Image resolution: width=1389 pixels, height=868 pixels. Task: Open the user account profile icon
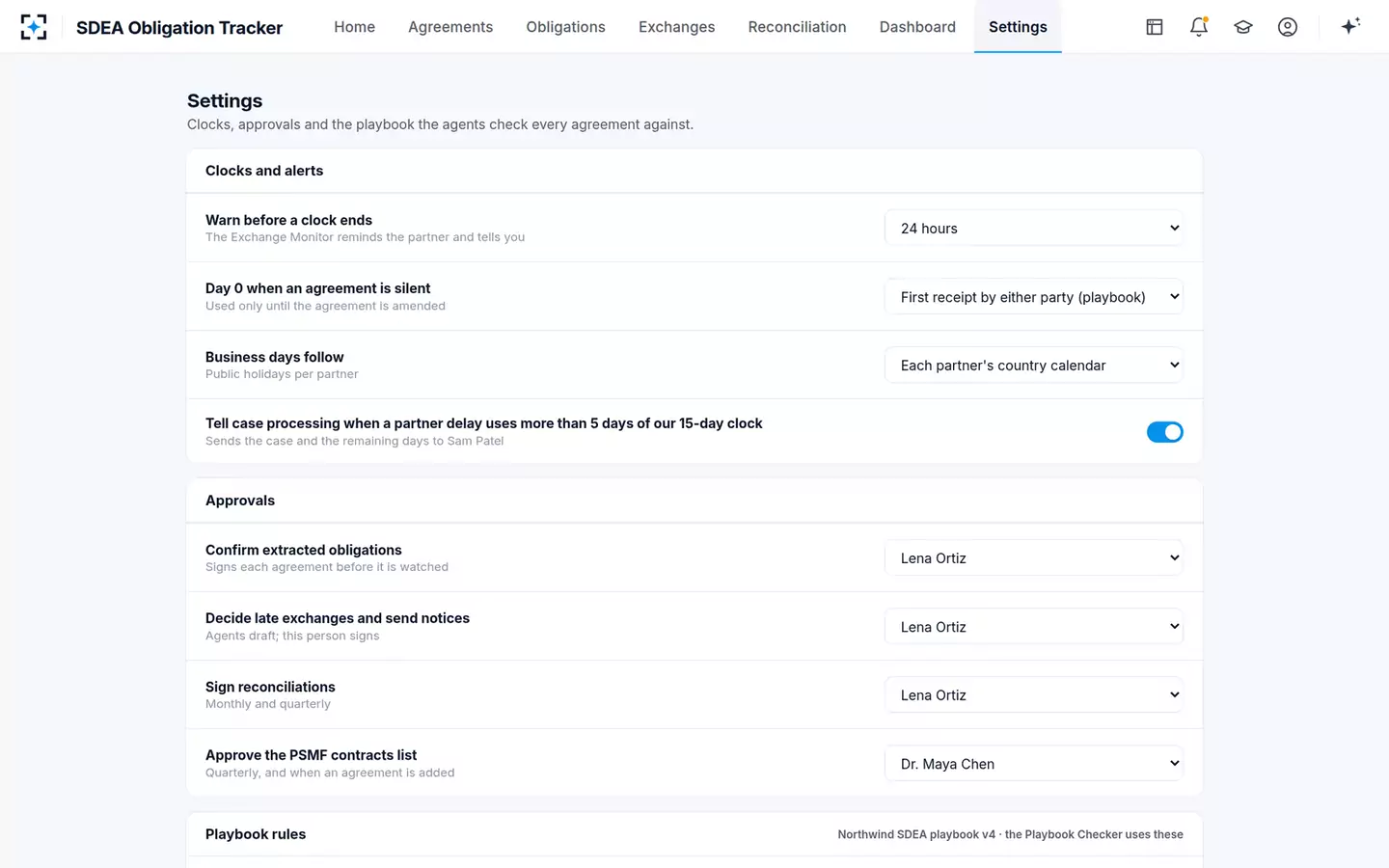click(1288, 27)
